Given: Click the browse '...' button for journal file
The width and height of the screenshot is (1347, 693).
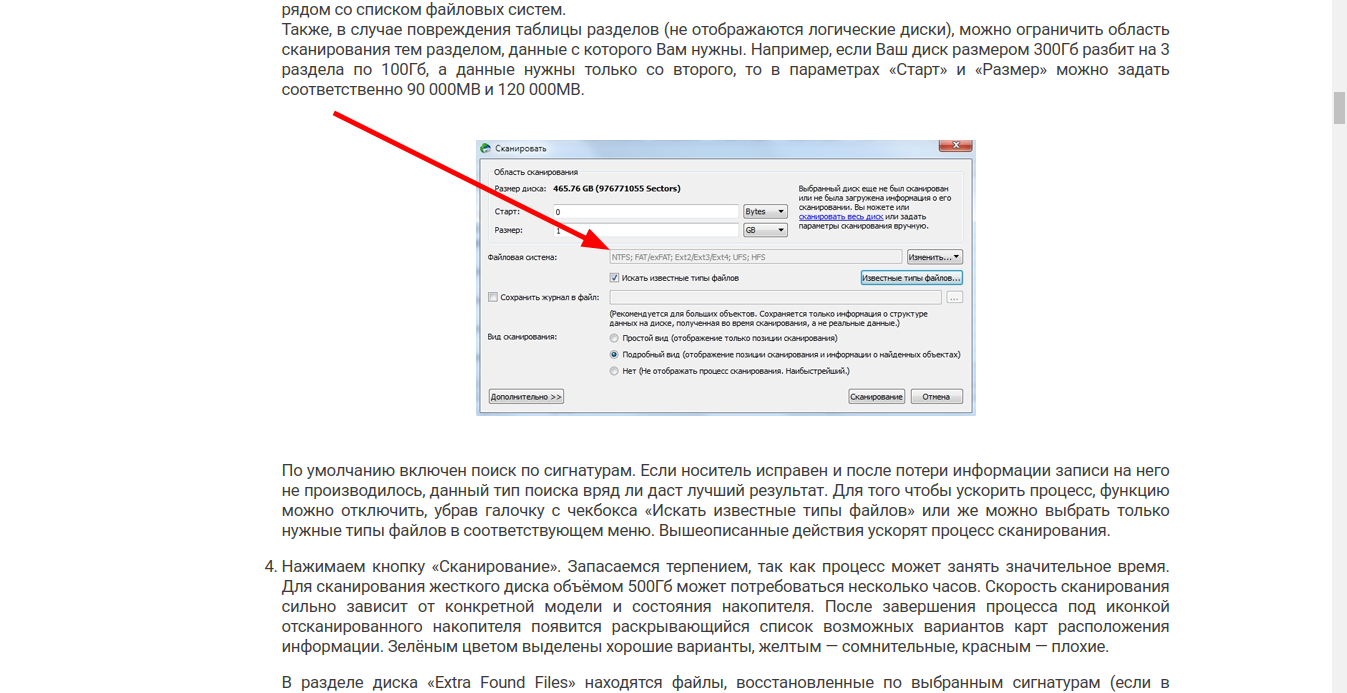Looking at the screenshot, I should (954, 297).
